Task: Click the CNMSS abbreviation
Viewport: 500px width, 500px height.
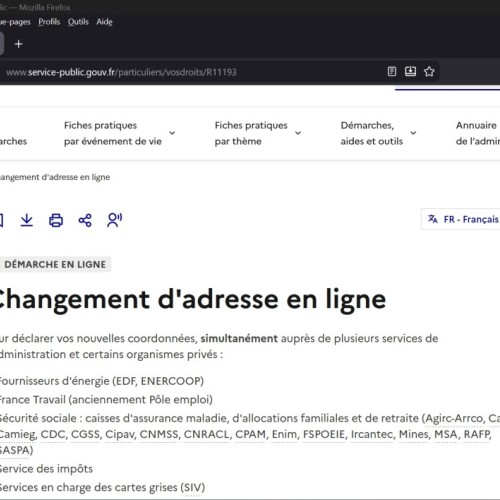Action: coord(159,434)
